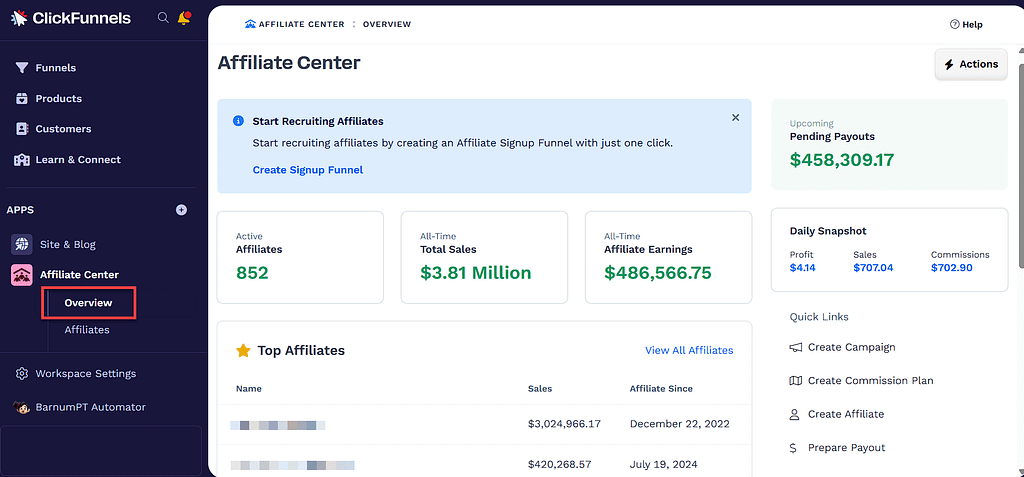Image resolution: width=1024 pixels, height=477 pixels.
Task: Click the Prepare Payout quick link
Action: point(846,448)
